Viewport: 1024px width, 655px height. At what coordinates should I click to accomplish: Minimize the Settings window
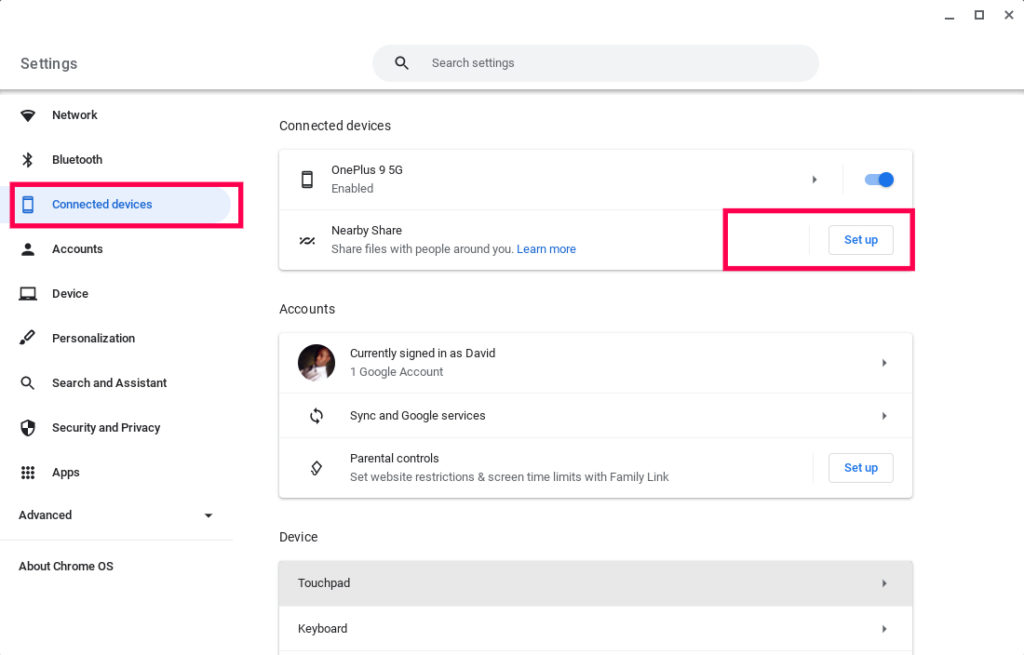(950, 16)
